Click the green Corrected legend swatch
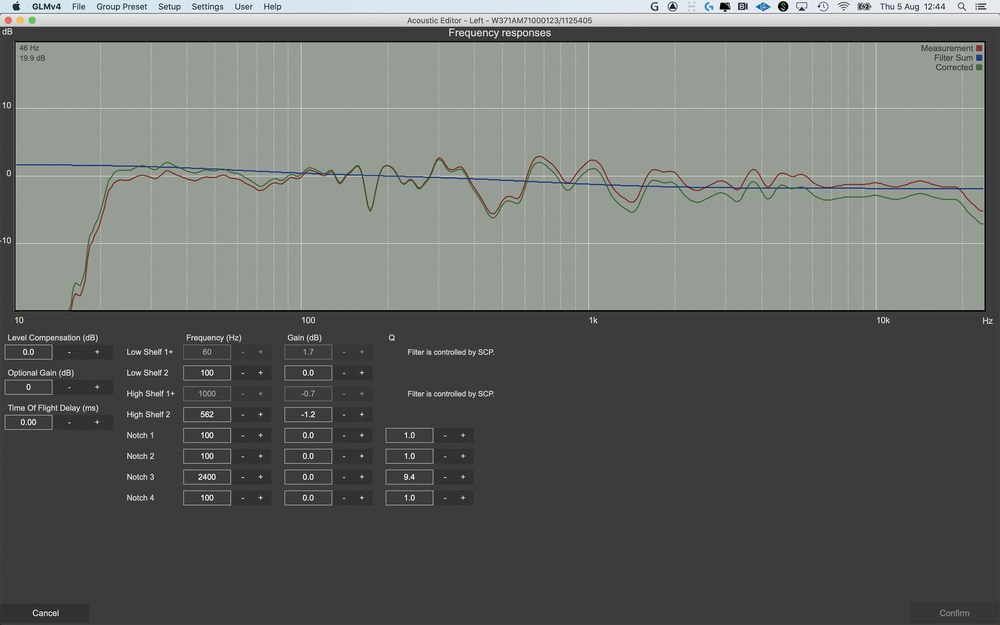The height and width of the screenshot is (625, 1000). click(x=979, y=68)
